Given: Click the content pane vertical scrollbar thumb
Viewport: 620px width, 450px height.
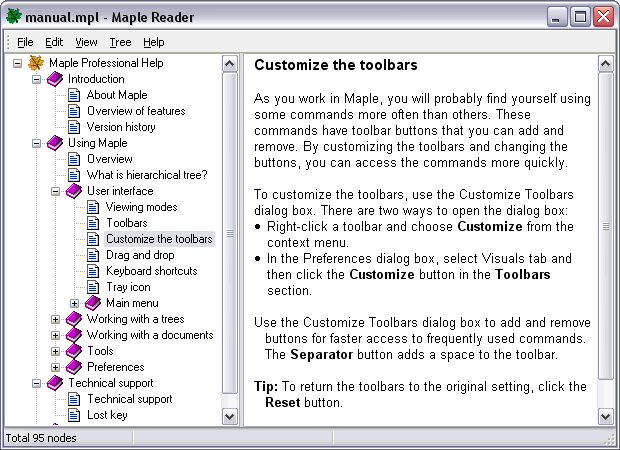Looking at the screenshot, I should (605, 226).
